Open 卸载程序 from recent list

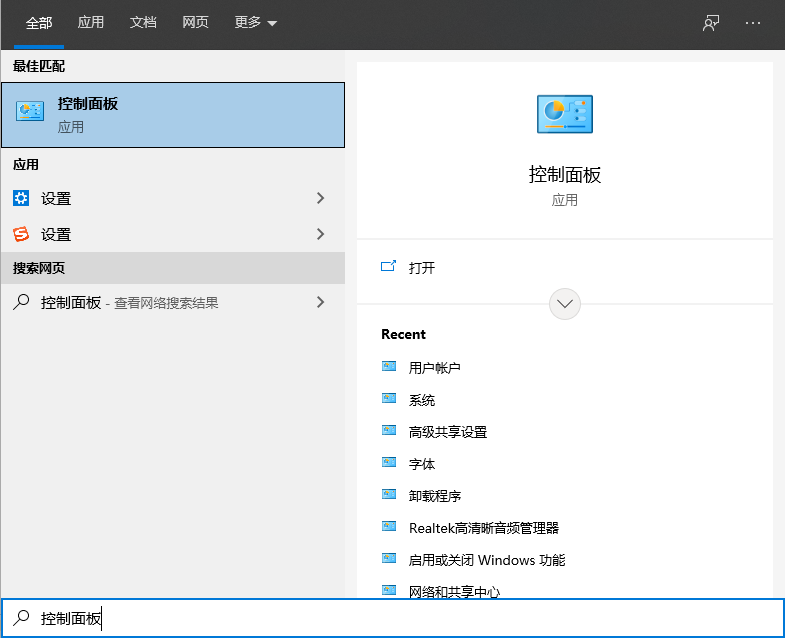(x=434, y=496)
